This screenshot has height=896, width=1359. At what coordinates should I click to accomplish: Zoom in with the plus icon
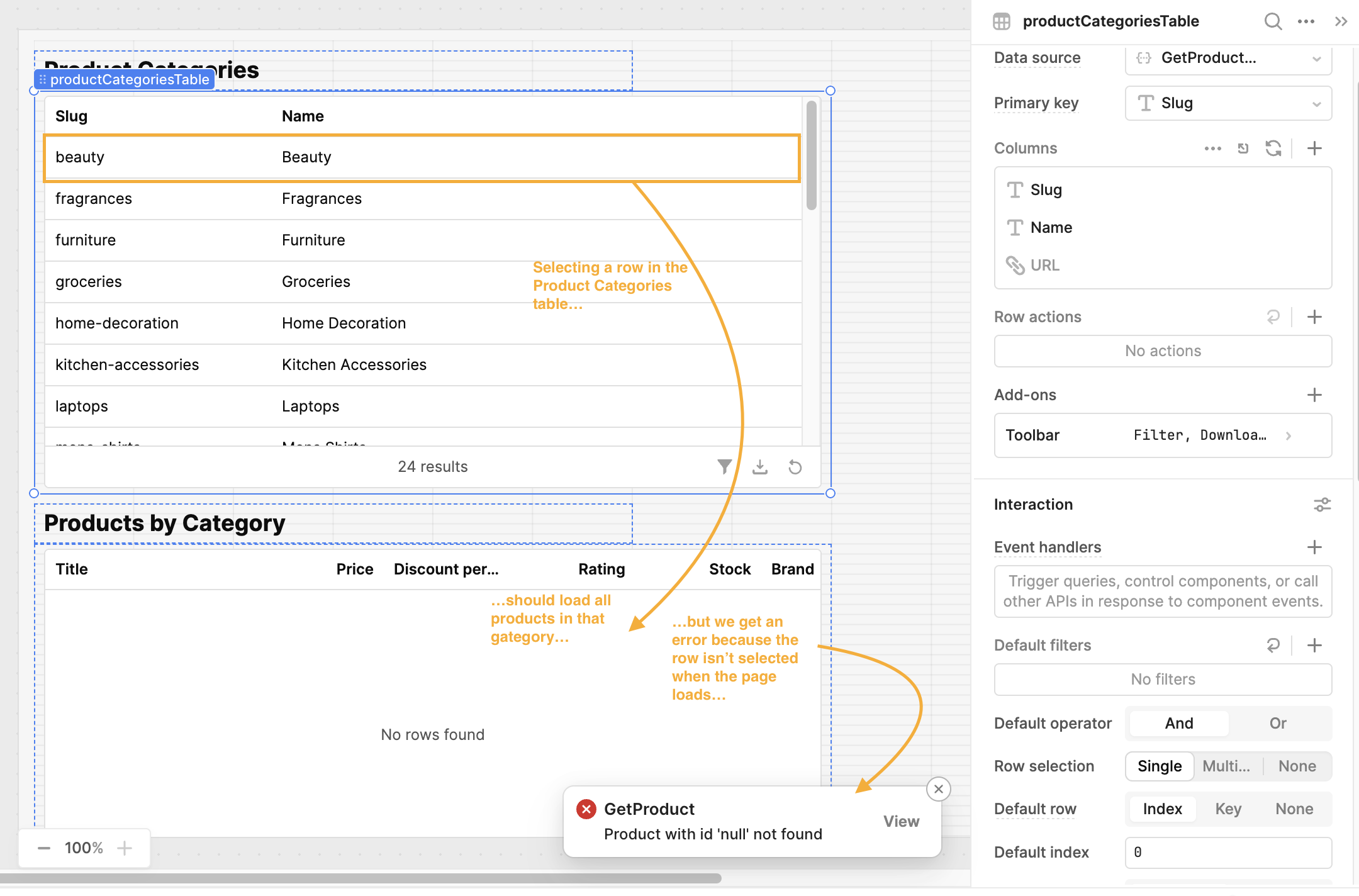pos(125,848)
